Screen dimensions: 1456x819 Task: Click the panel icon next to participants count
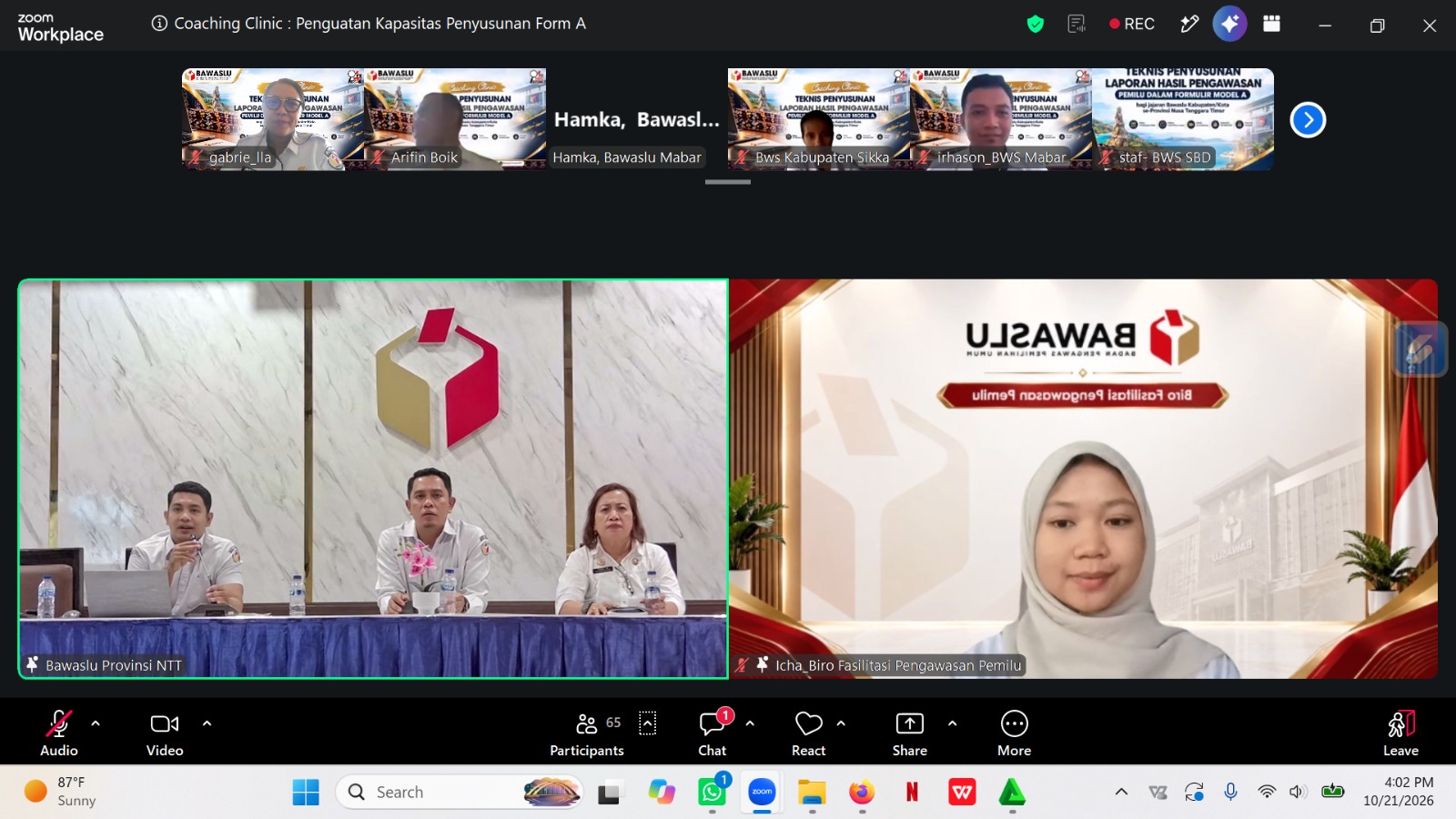(x=648, y=723)
